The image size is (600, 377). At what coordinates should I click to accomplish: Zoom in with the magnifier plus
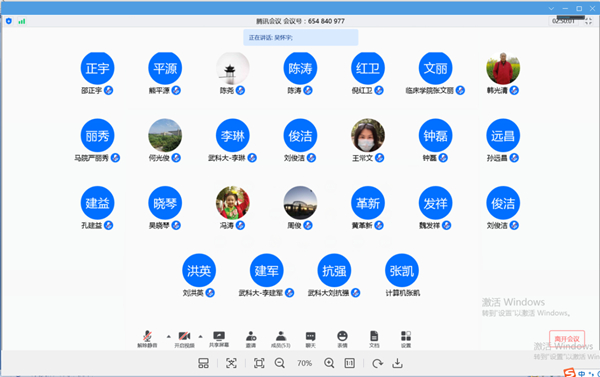[329, 363]
